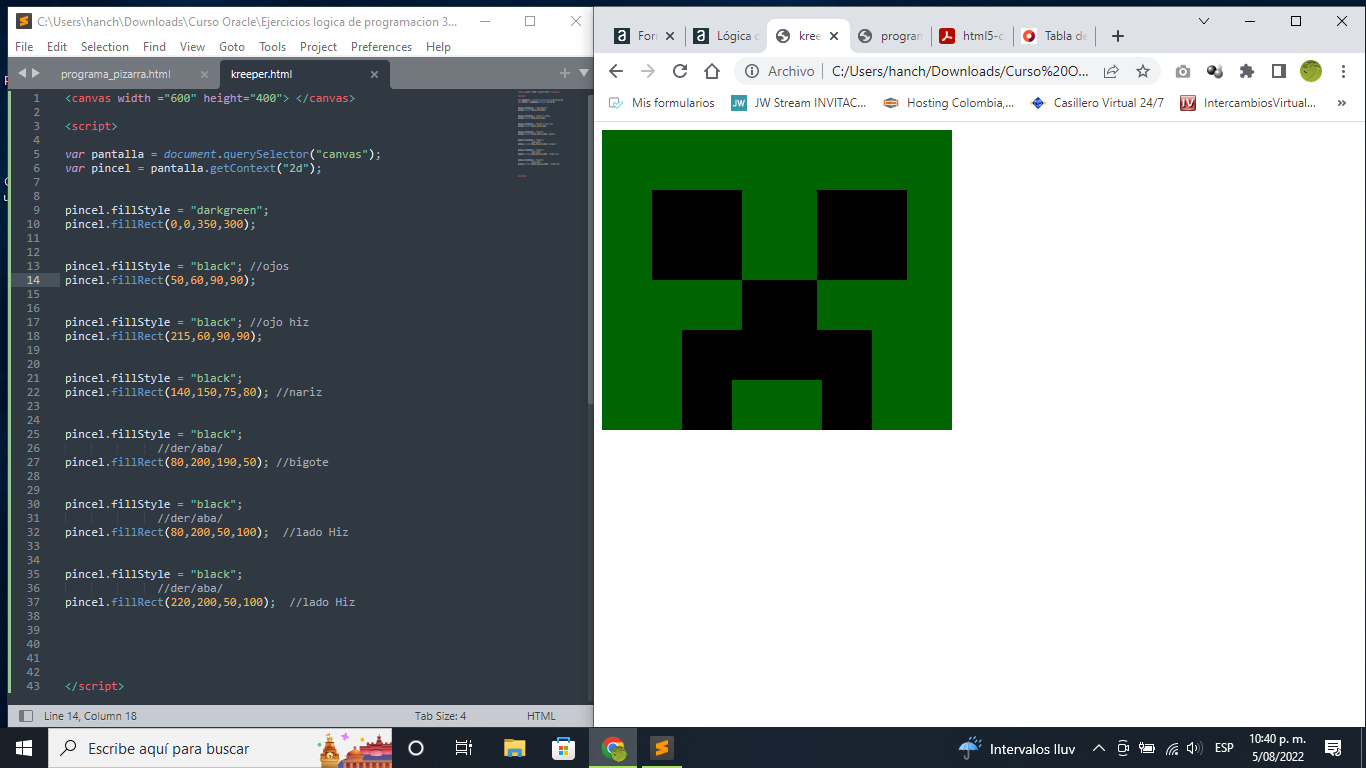1366x768 pixels.
Task: Show more bookmarks with the double chevron
Action: pos(1342,103)
